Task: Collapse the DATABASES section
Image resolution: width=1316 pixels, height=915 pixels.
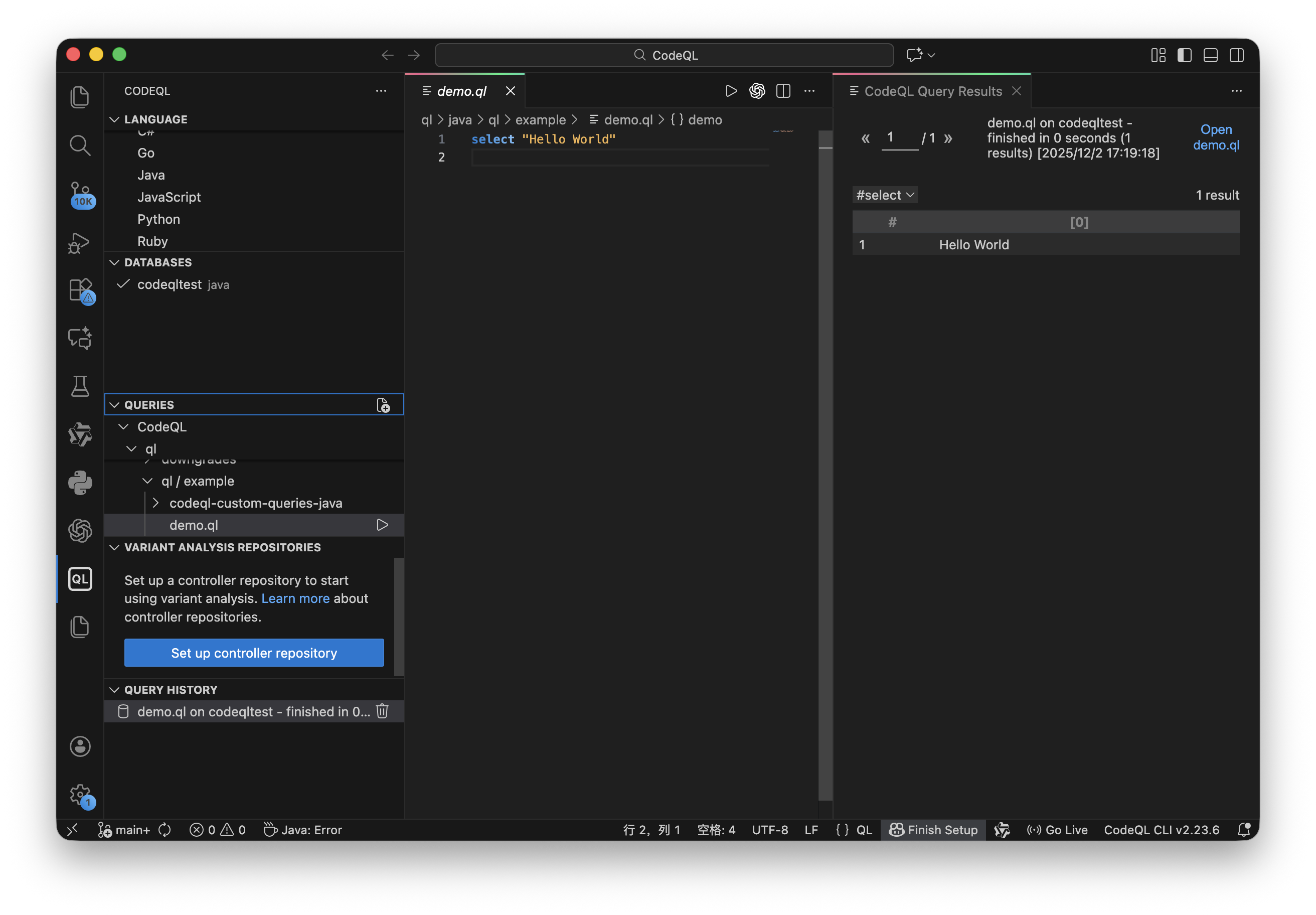Action: [115, 262]
